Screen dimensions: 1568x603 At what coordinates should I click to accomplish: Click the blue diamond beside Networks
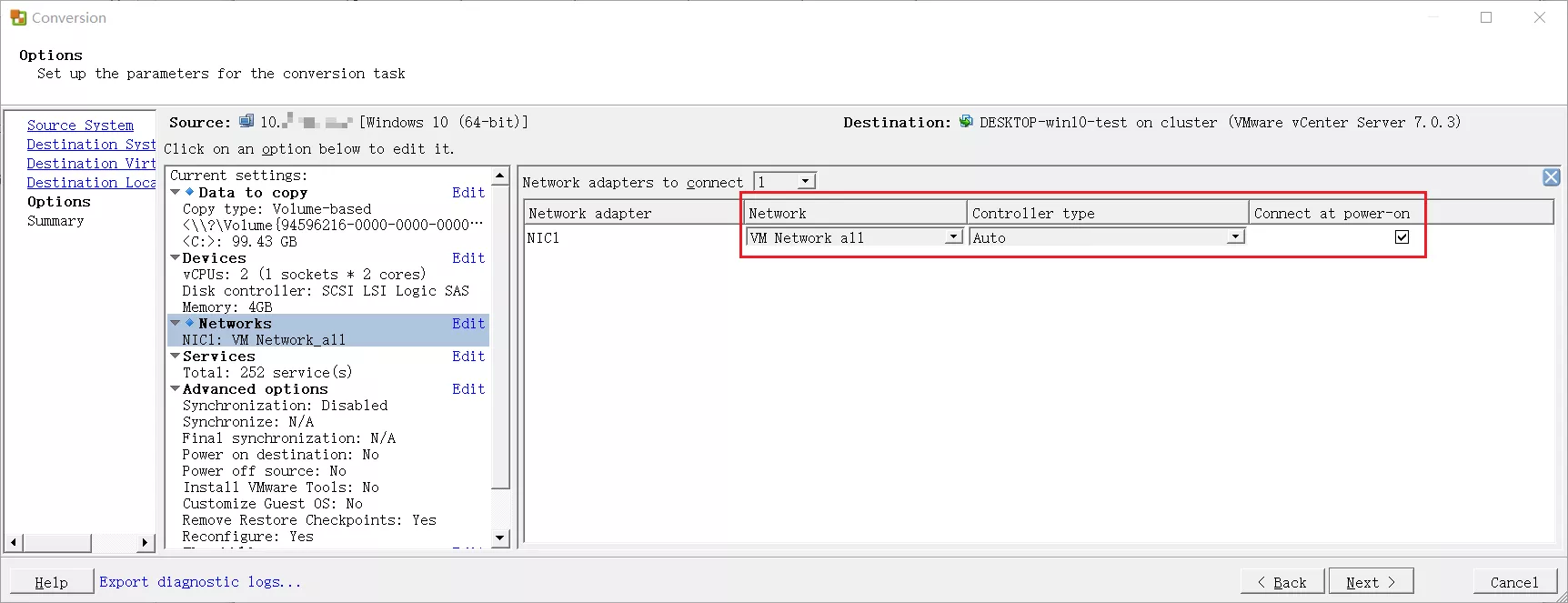[189, 323]
